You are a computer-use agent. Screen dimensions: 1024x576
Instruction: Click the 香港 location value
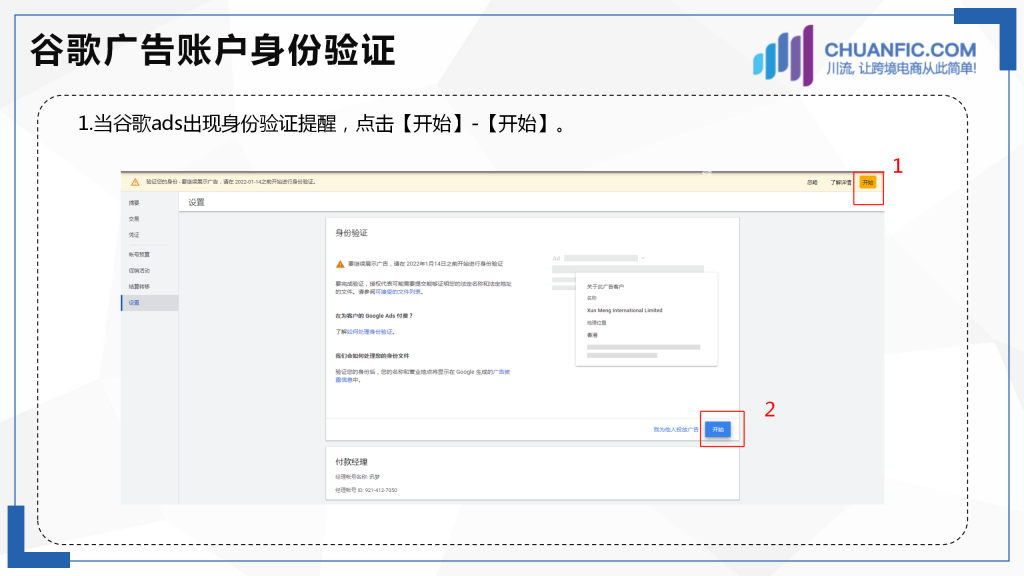click(592, 335)
